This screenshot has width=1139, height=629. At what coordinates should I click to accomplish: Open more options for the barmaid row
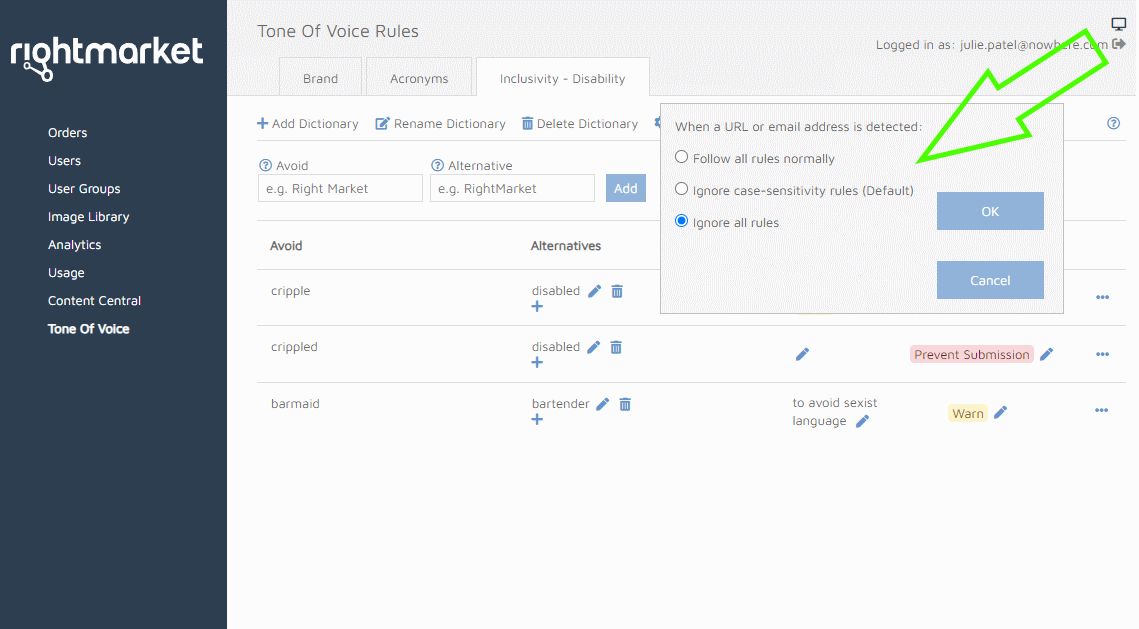coord(1101,410)
